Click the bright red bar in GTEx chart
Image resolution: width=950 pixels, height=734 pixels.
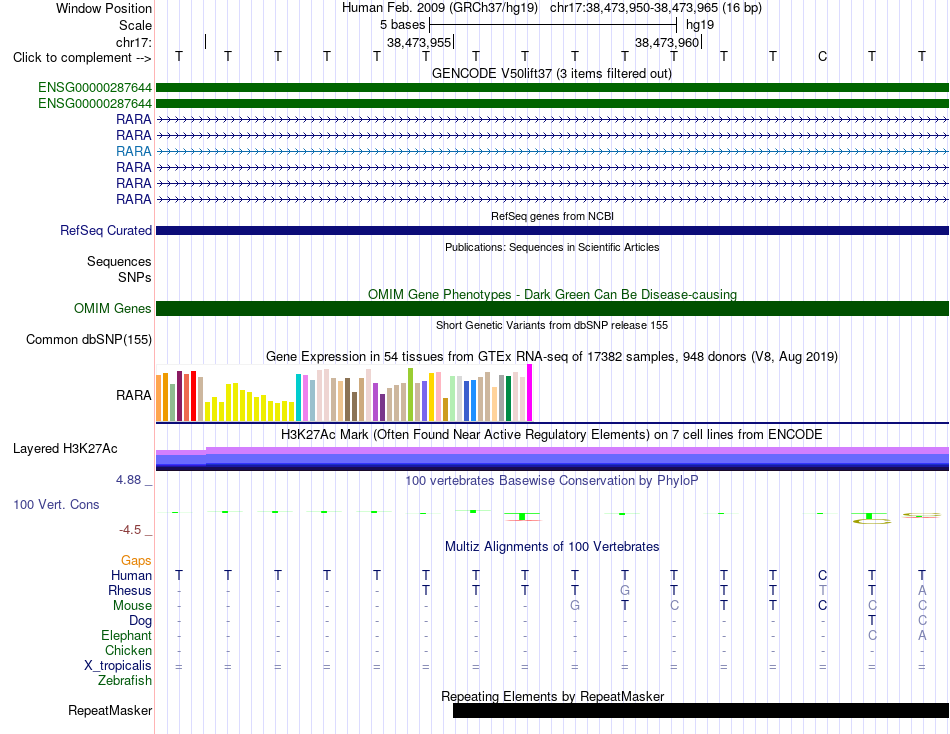pos(193,396)
